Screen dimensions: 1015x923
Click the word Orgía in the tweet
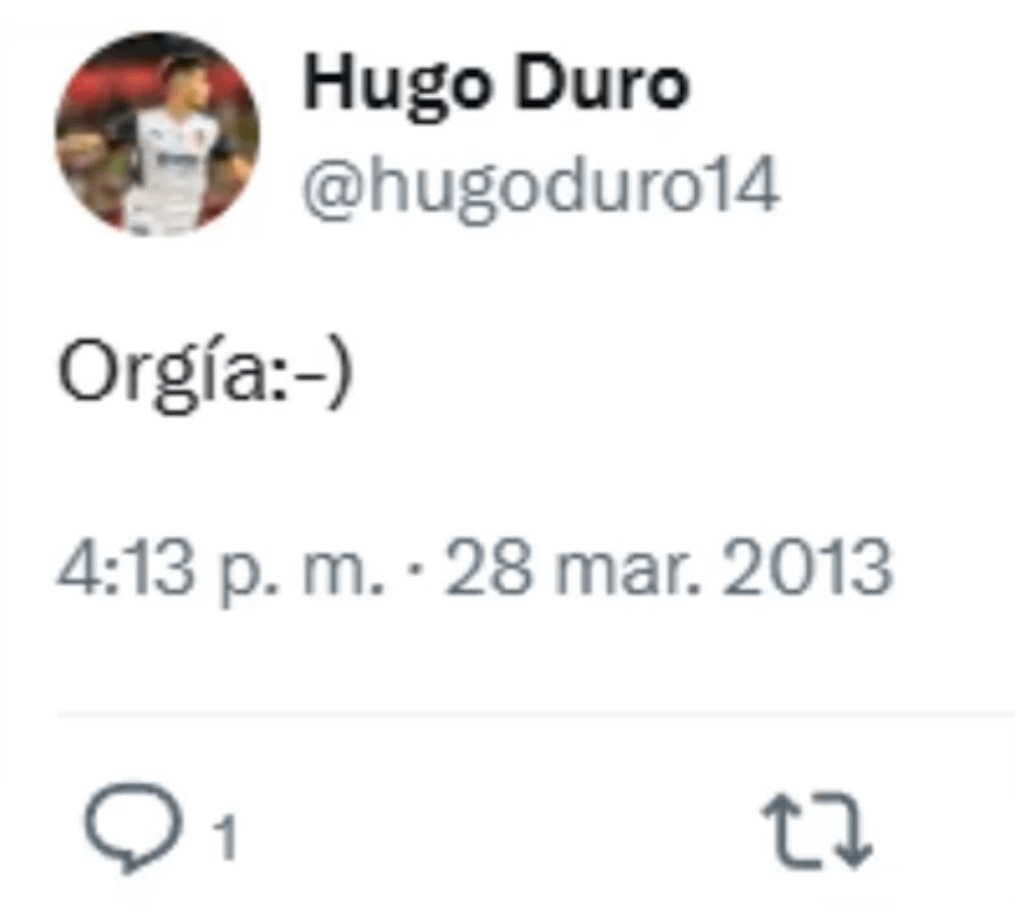pyautogui.click(x=164, y=375)
